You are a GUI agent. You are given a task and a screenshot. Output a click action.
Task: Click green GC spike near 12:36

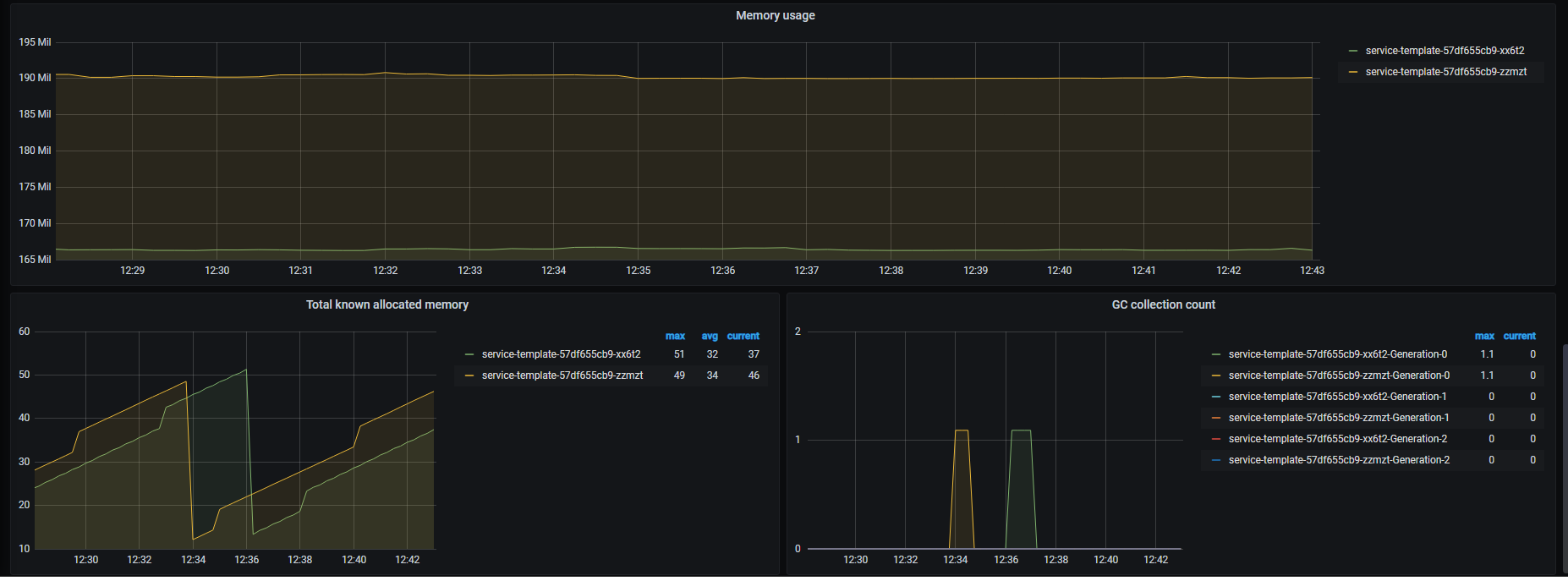tap(1021, 491)
